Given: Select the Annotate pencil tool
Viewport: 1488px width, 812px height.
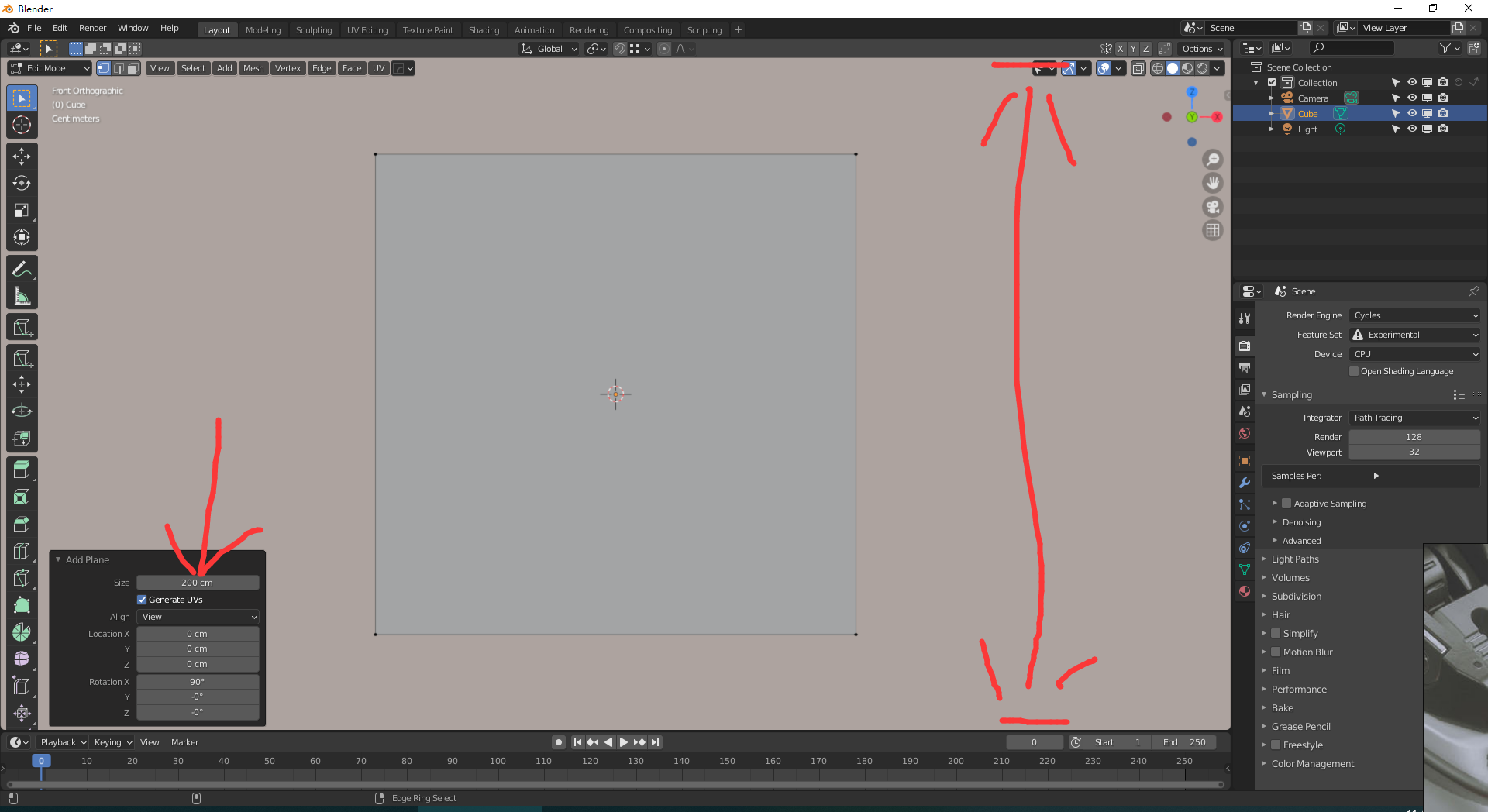Looking at the screenshot, I should 22,269.
